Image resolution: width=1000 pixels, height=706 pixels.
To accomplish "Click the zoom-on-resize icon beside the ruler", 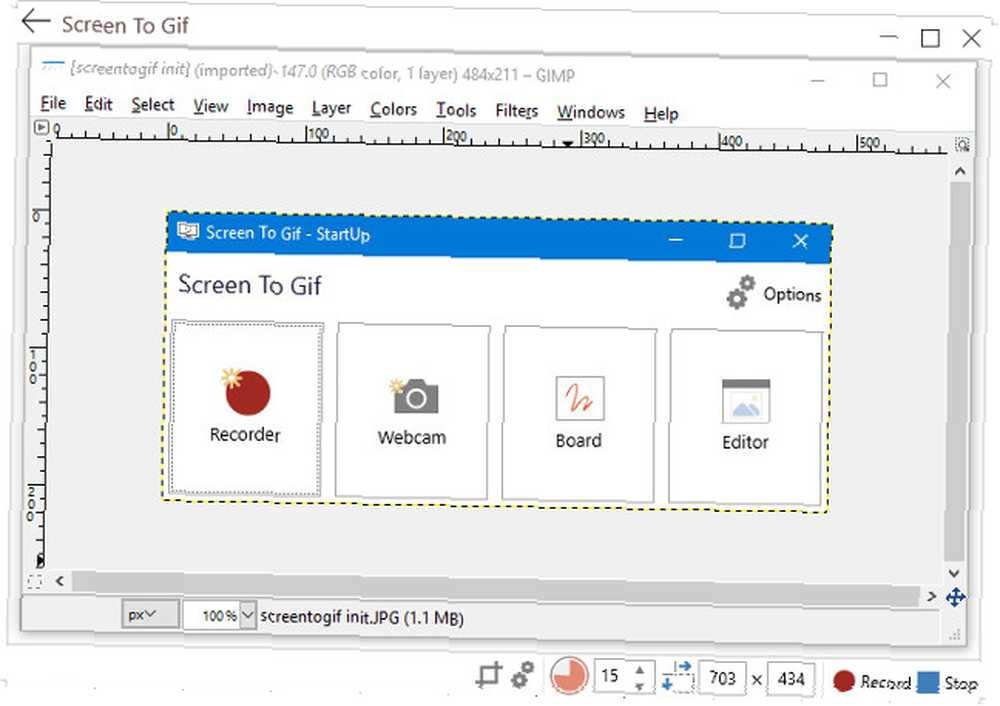I will point(962,145).
